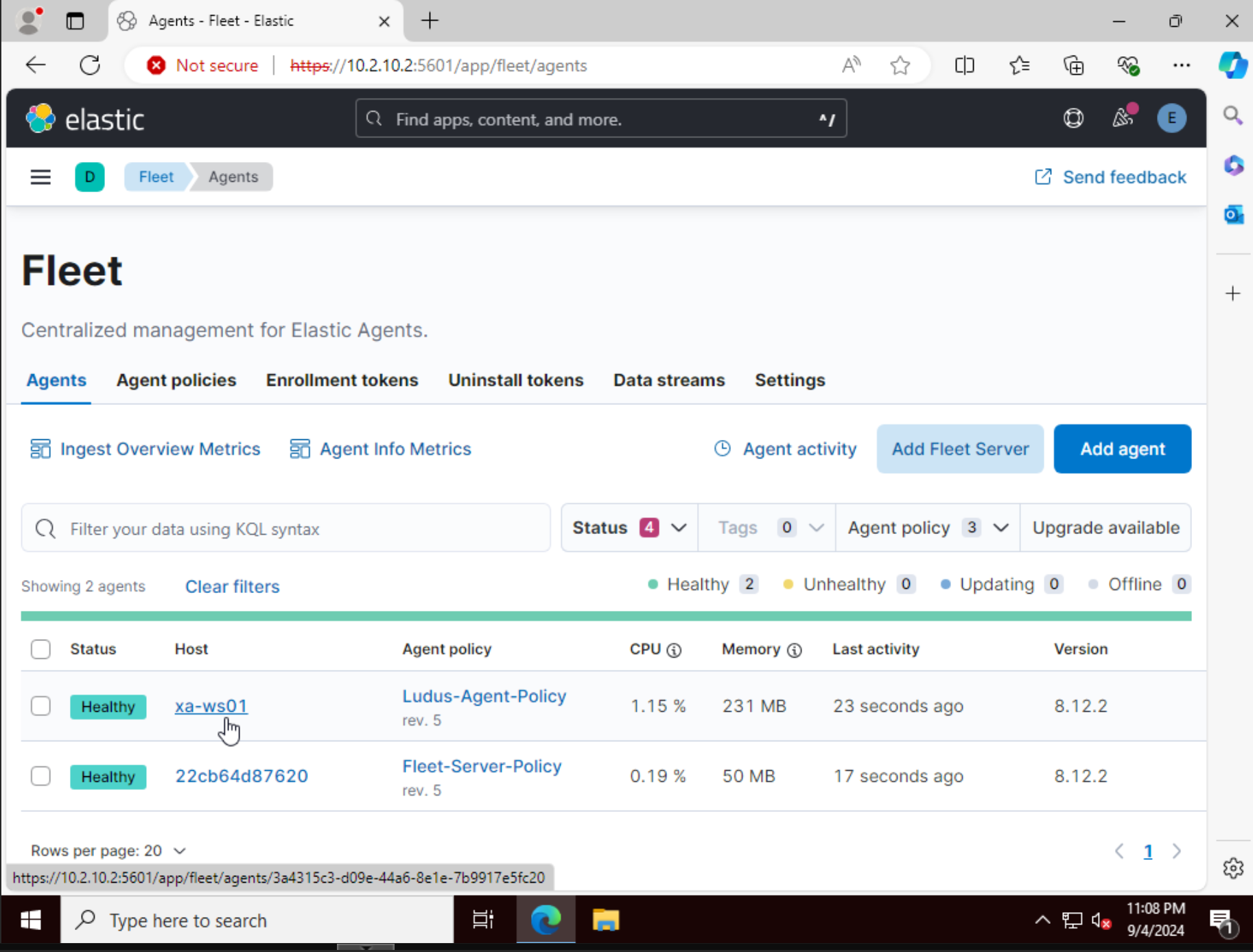The width and height of the screenshot is (1253, 952).
Task: Toggle the Upgrade available filter
Action: tap(1105, 528)
